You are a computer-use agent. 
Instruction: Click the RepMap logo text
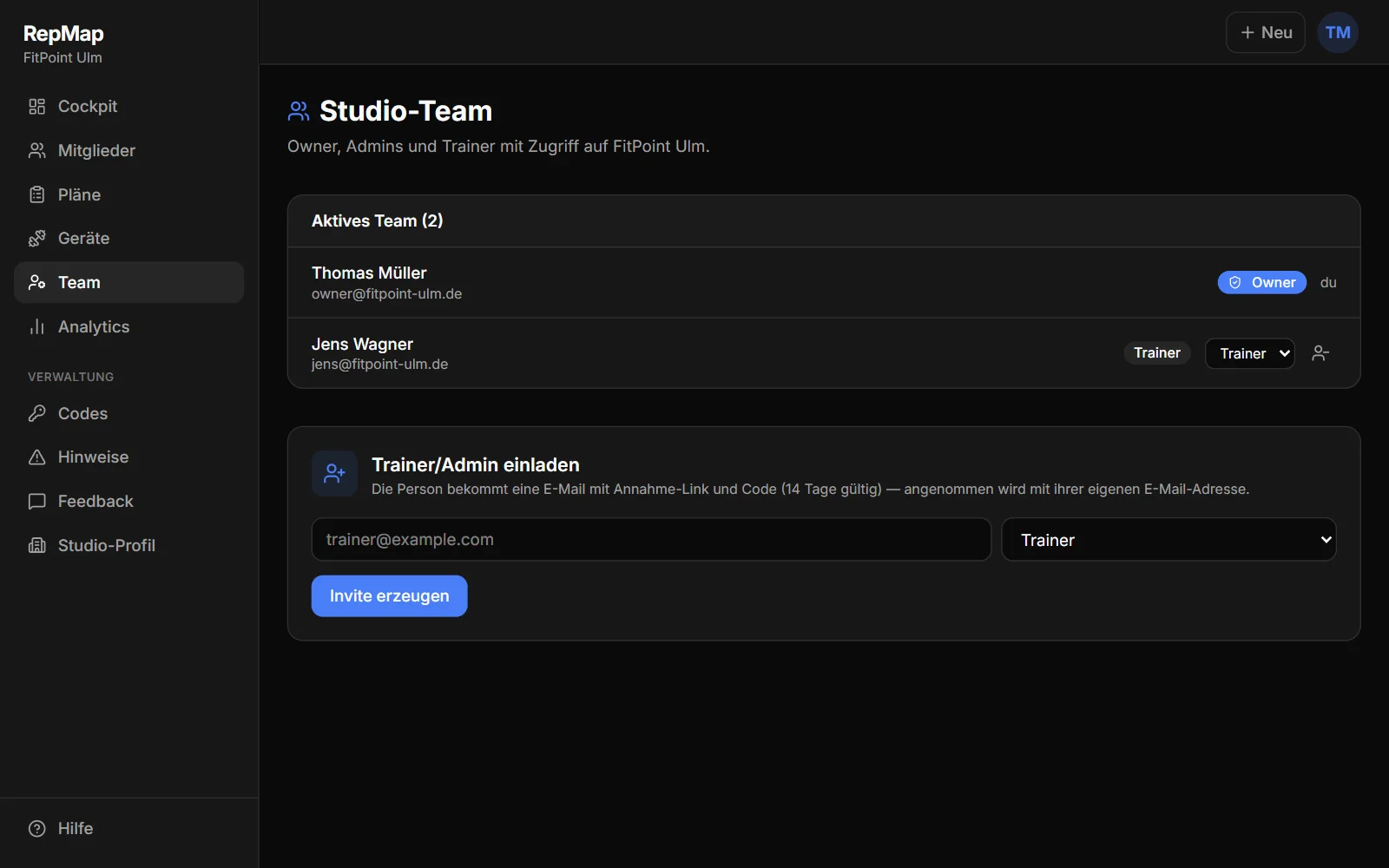63,34
